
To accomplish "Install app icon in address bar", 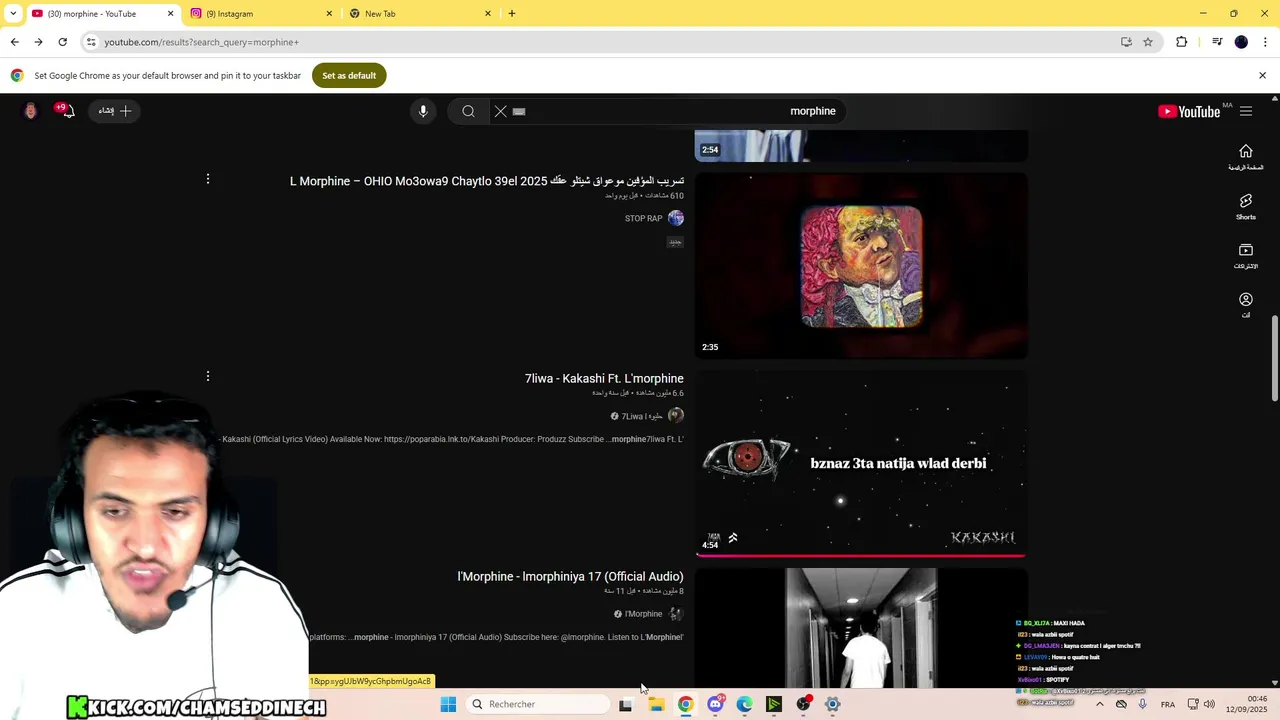I will tap(1126, 42).
